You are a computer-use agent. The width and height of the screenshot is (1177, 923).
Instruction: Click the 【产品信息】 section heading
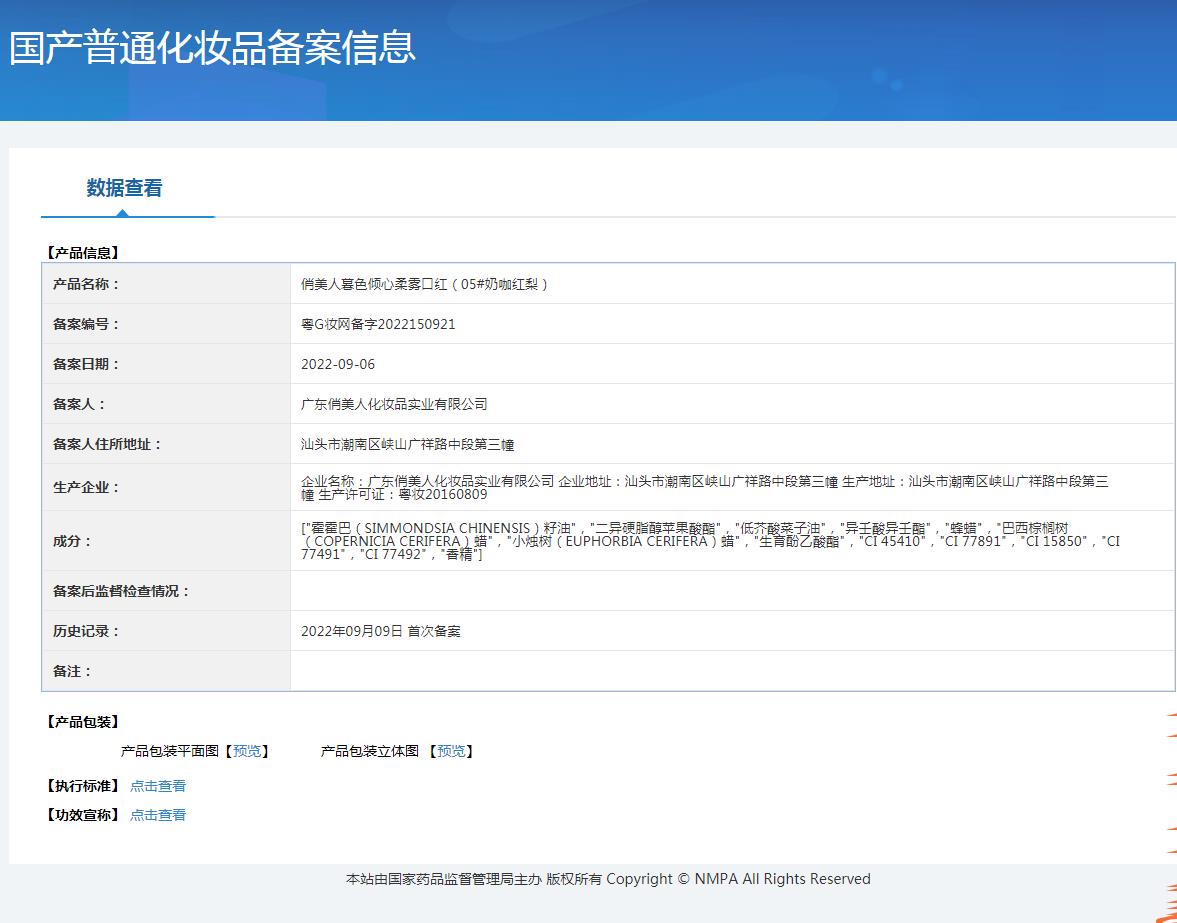click(x=83, y=253)
